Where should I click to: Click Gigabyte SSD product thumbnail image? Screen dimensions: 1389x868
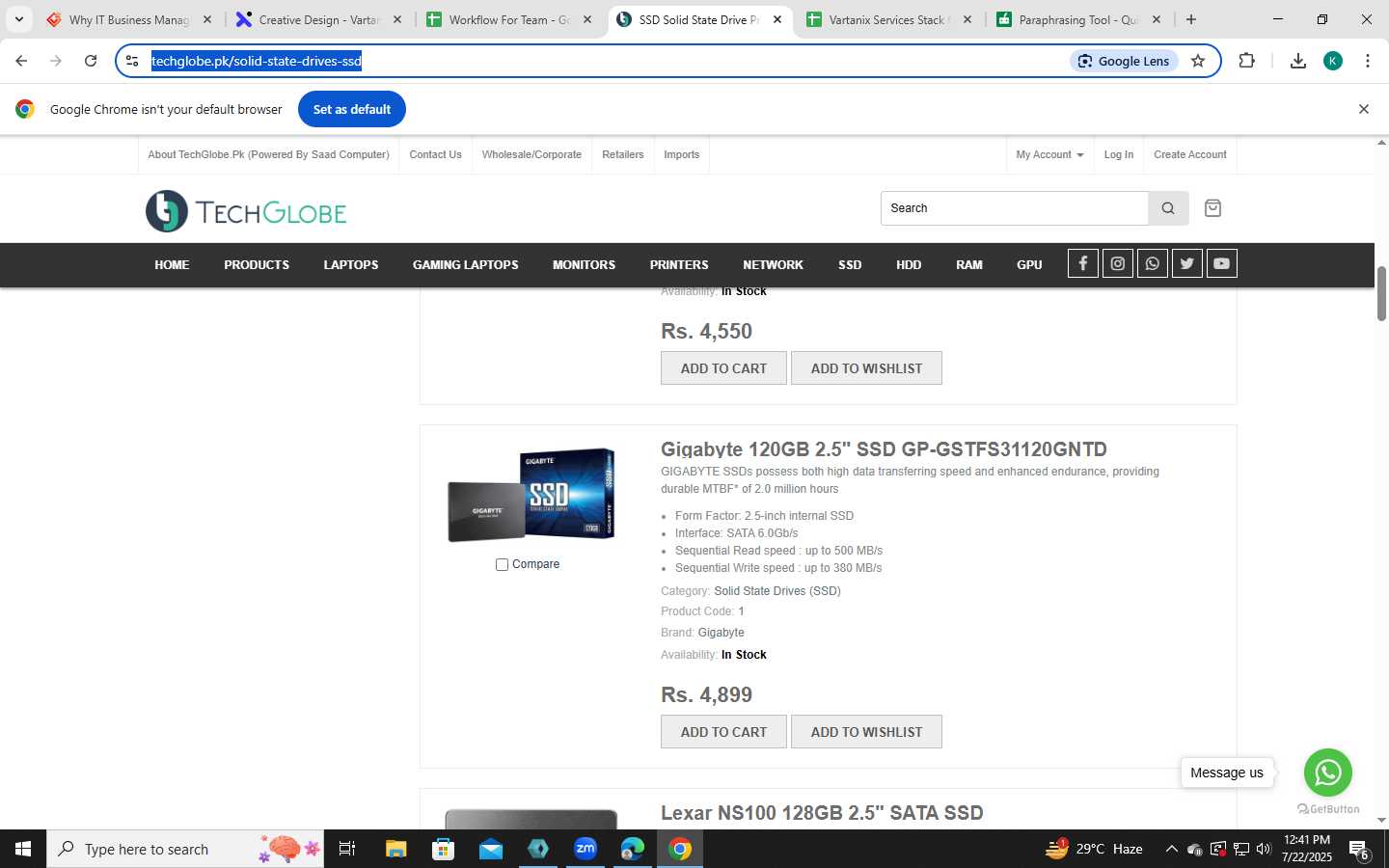531,495
